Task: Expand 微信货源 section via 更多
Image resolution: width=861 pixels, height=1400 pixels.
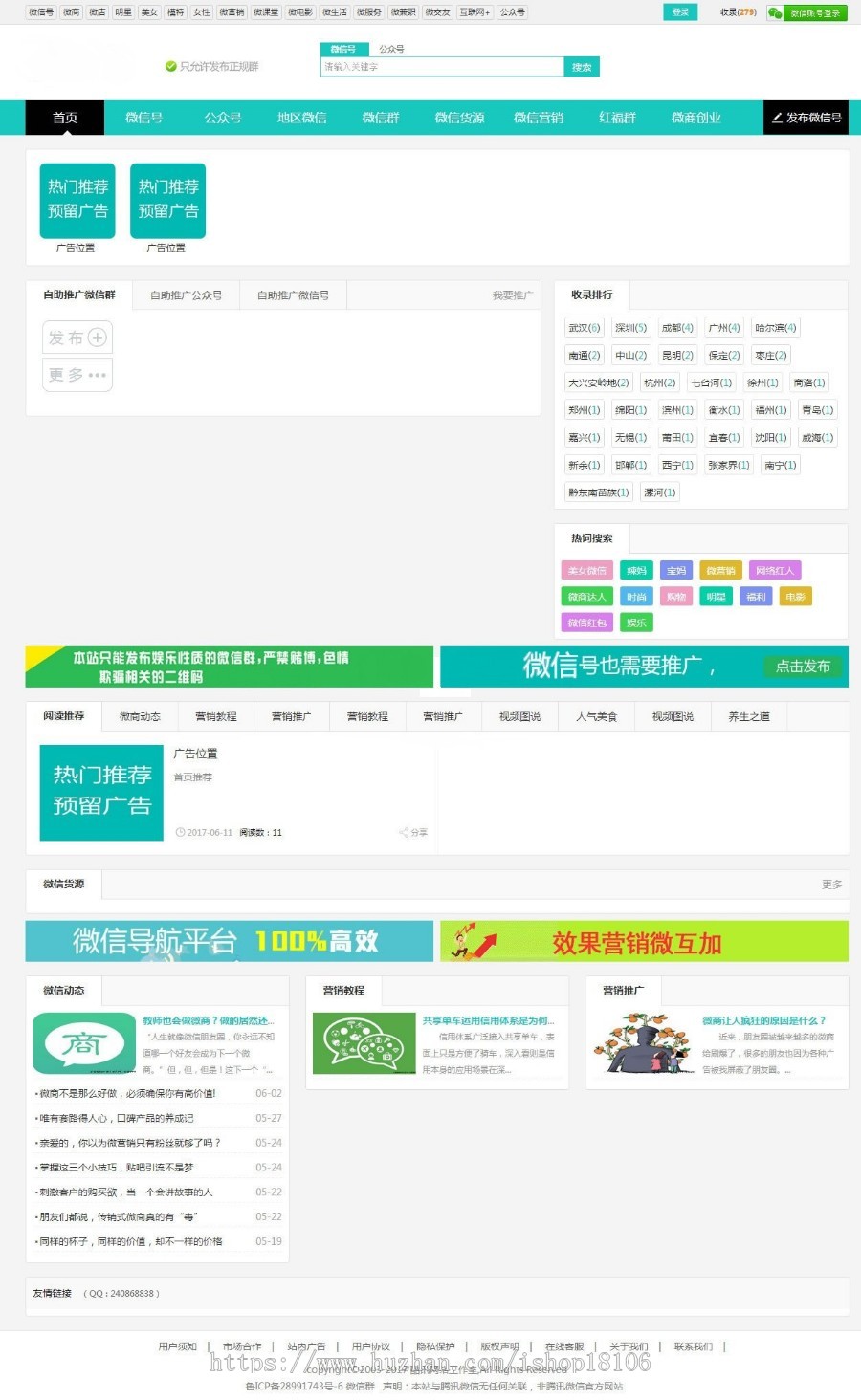Action: pyautogui.click(x=829, y=885)
